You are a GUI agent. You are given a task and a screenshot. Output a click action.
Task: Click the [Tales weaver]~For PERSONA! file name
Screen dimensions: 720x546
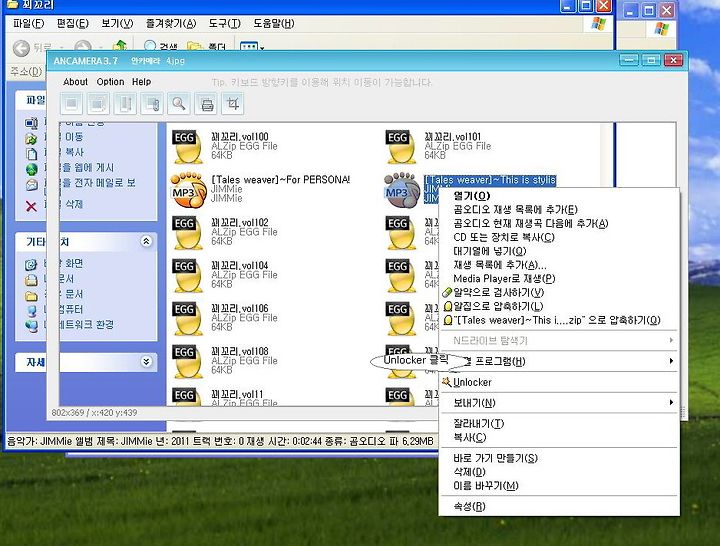(280, 180)
